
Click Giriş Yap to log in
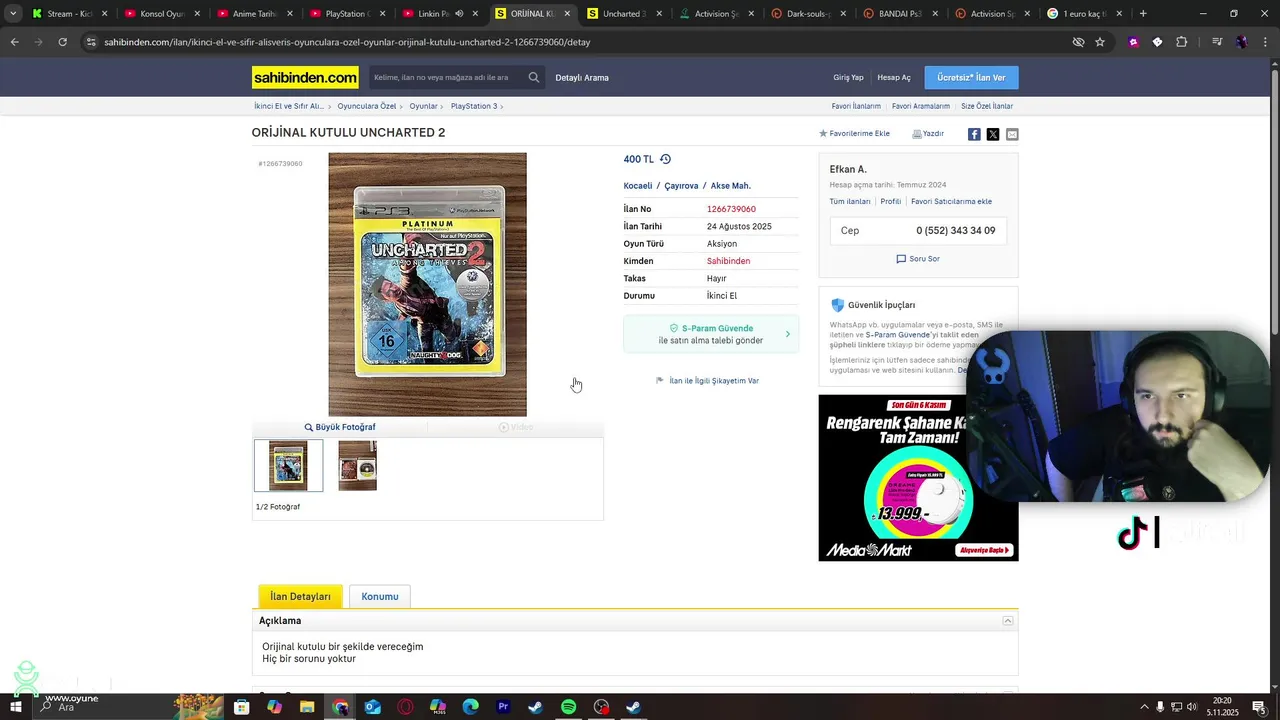pos(848,77)
